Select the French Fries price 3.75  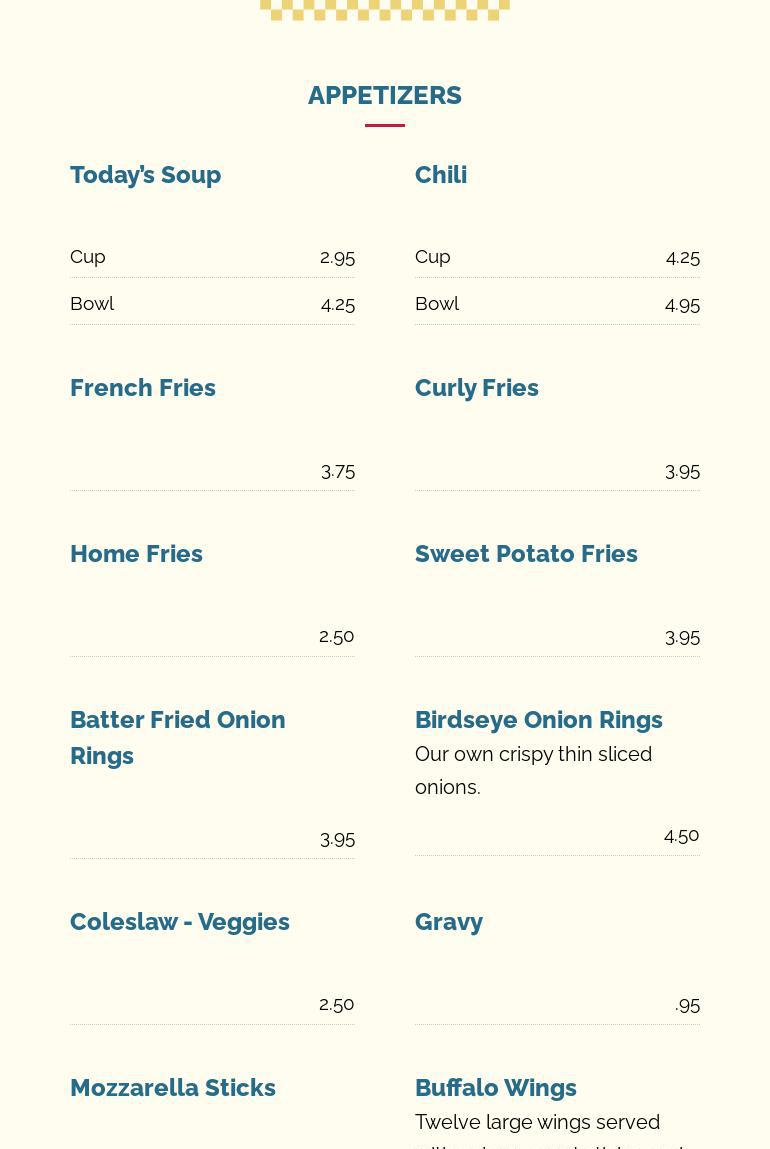338,471
